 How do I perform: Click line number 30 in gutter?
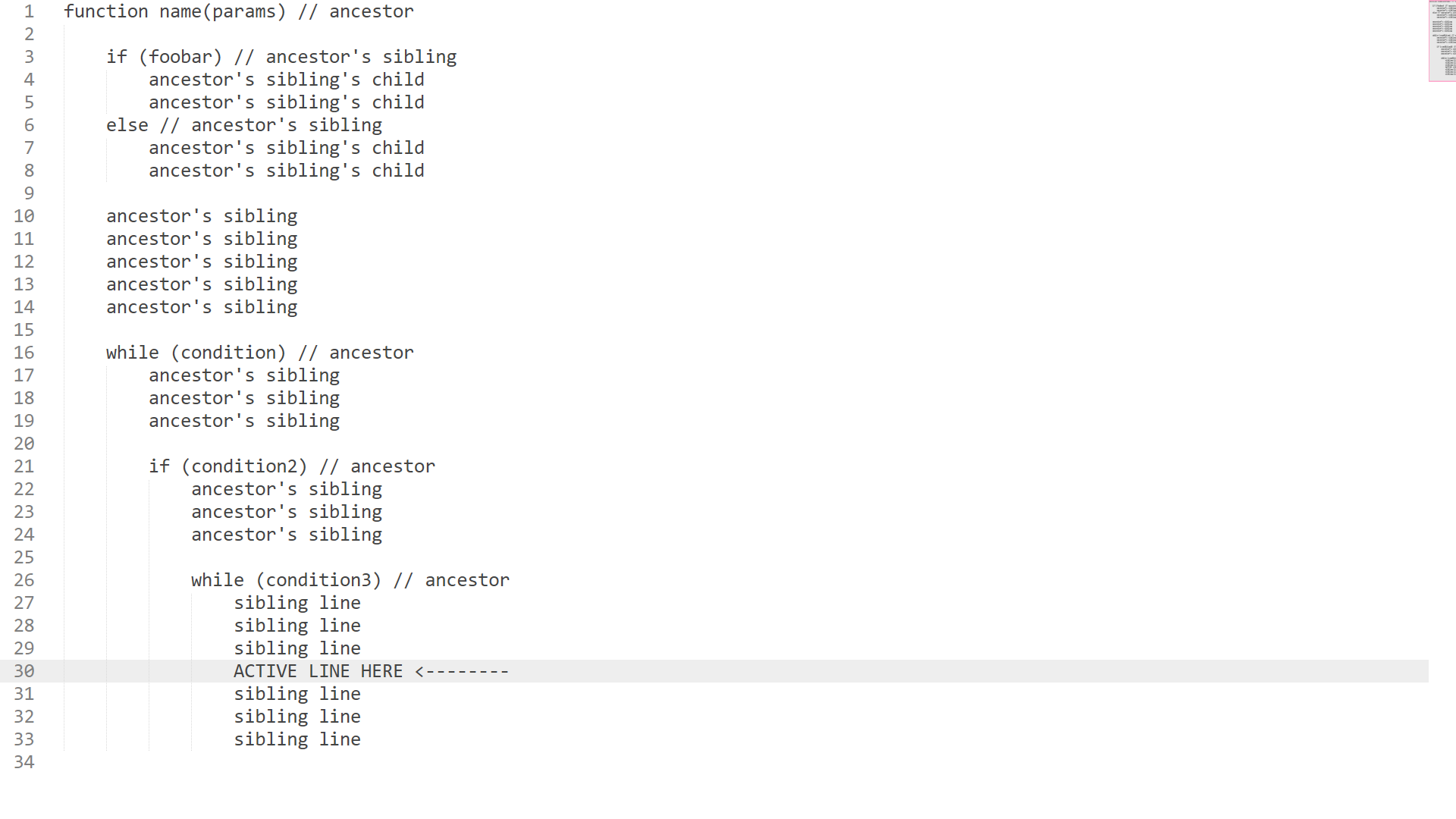(24, 671)
